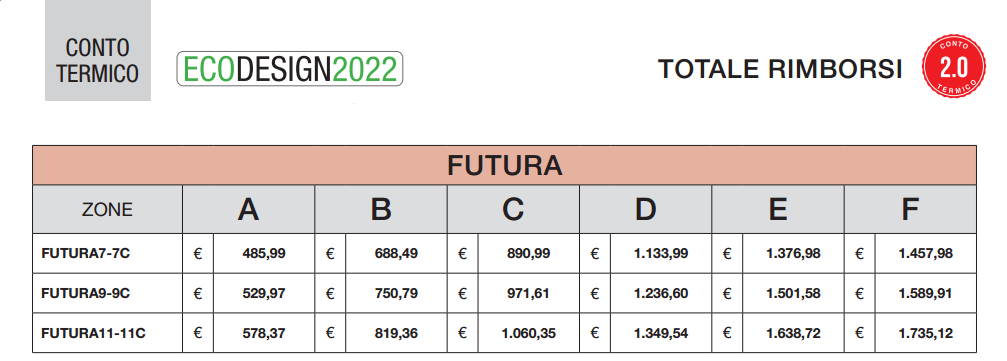Click the euro symbol beside 1.735,12
The height and width of the screenshot is (361, 1007).
[x=859, y=333]
